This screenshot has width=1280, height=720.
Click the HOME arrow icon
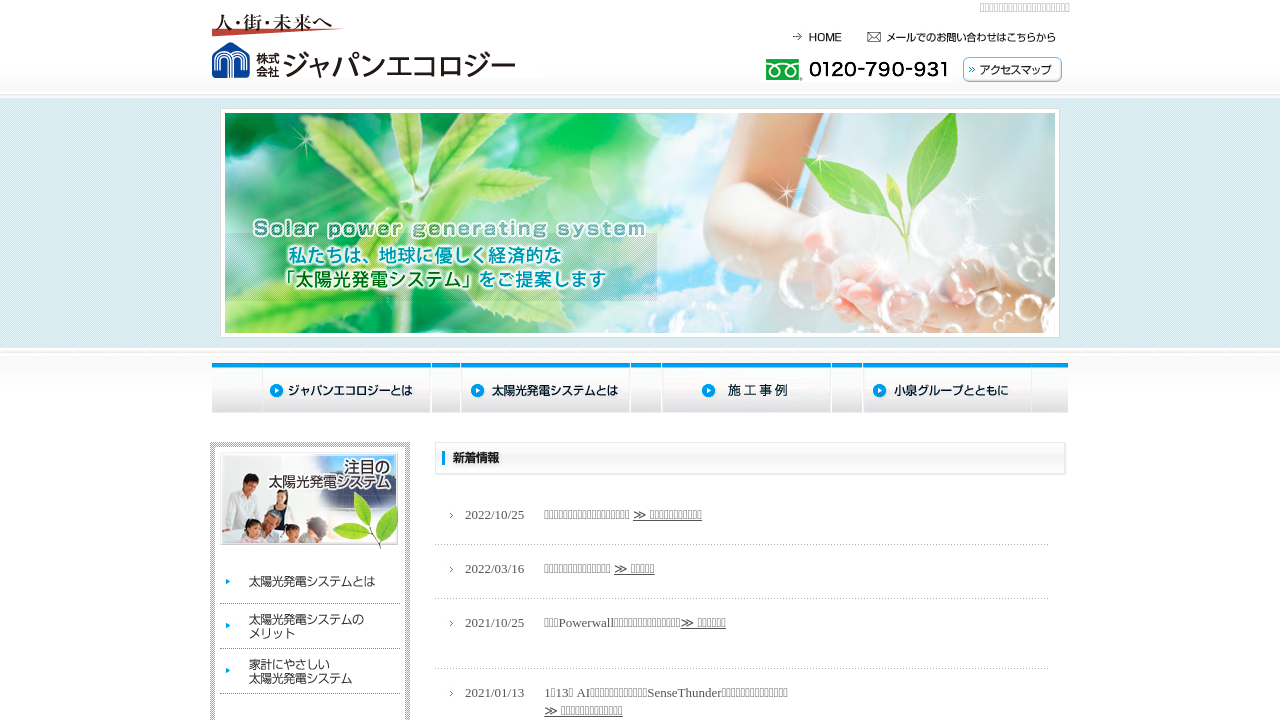coord(797,37)
